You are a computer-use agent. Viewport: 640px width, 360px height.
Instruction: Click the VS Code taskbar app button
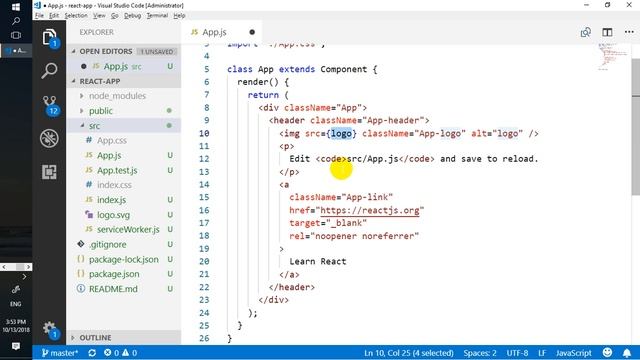pyautogui.click(x=16, y=51)
